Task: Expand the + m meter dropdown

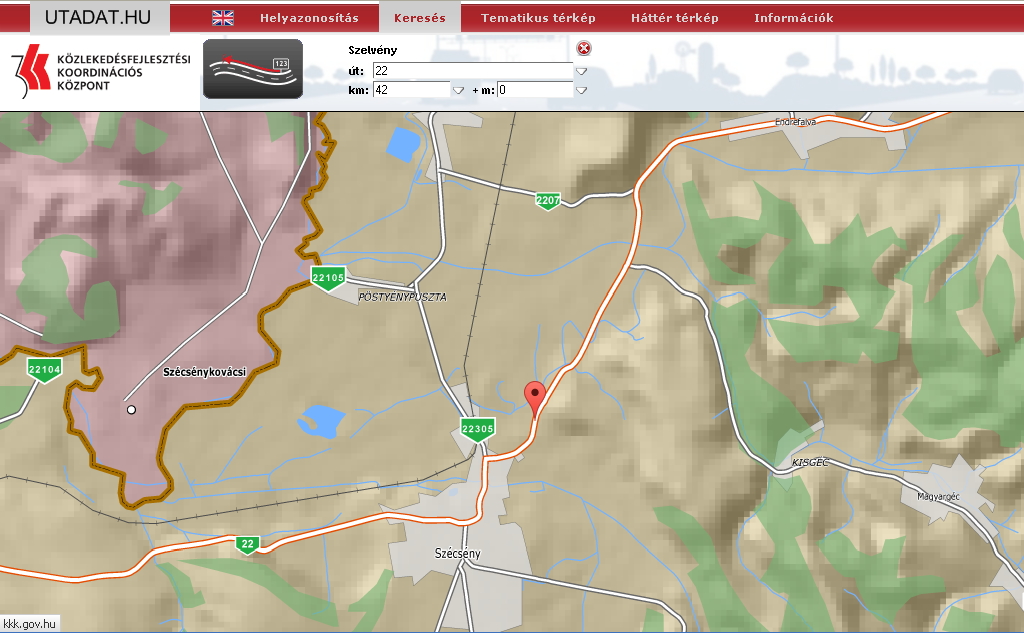Action: tap(581, 90)
